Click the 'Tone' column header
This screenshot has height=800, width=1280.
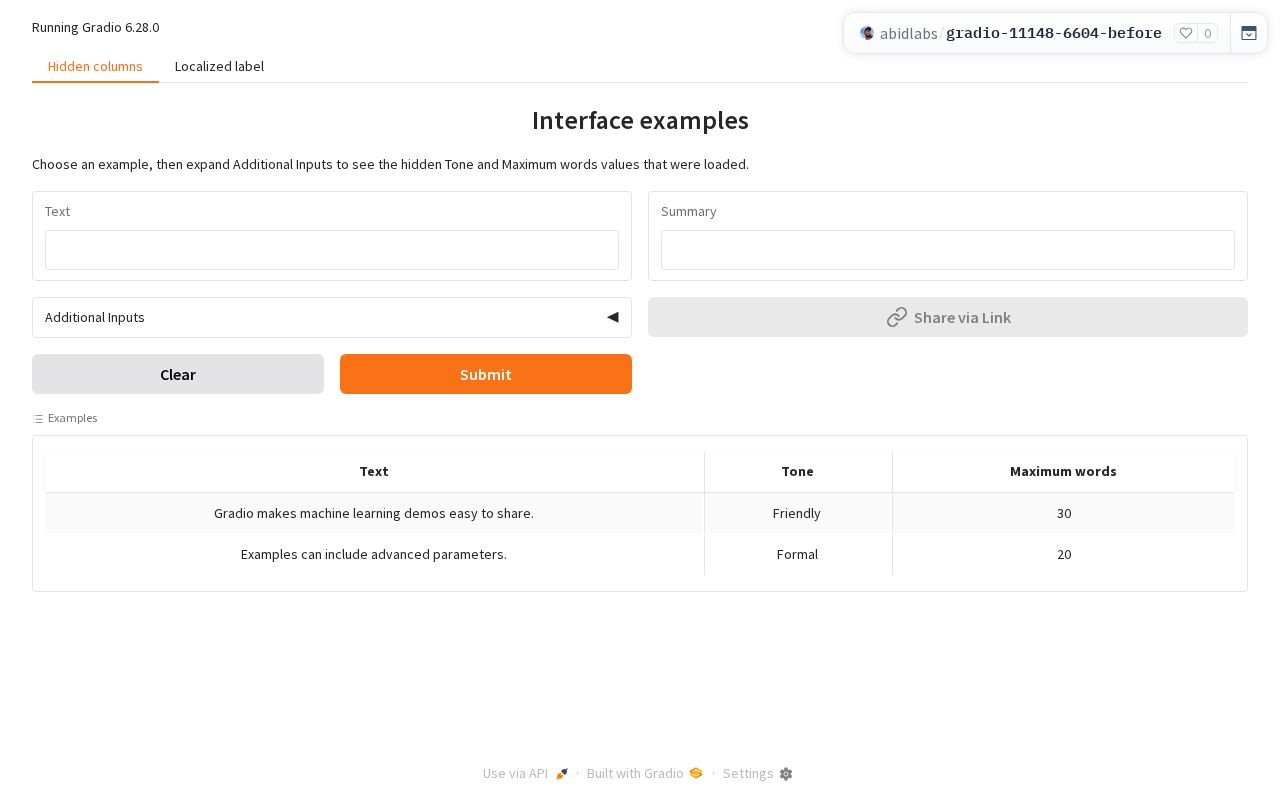click(x=797, y=471)
